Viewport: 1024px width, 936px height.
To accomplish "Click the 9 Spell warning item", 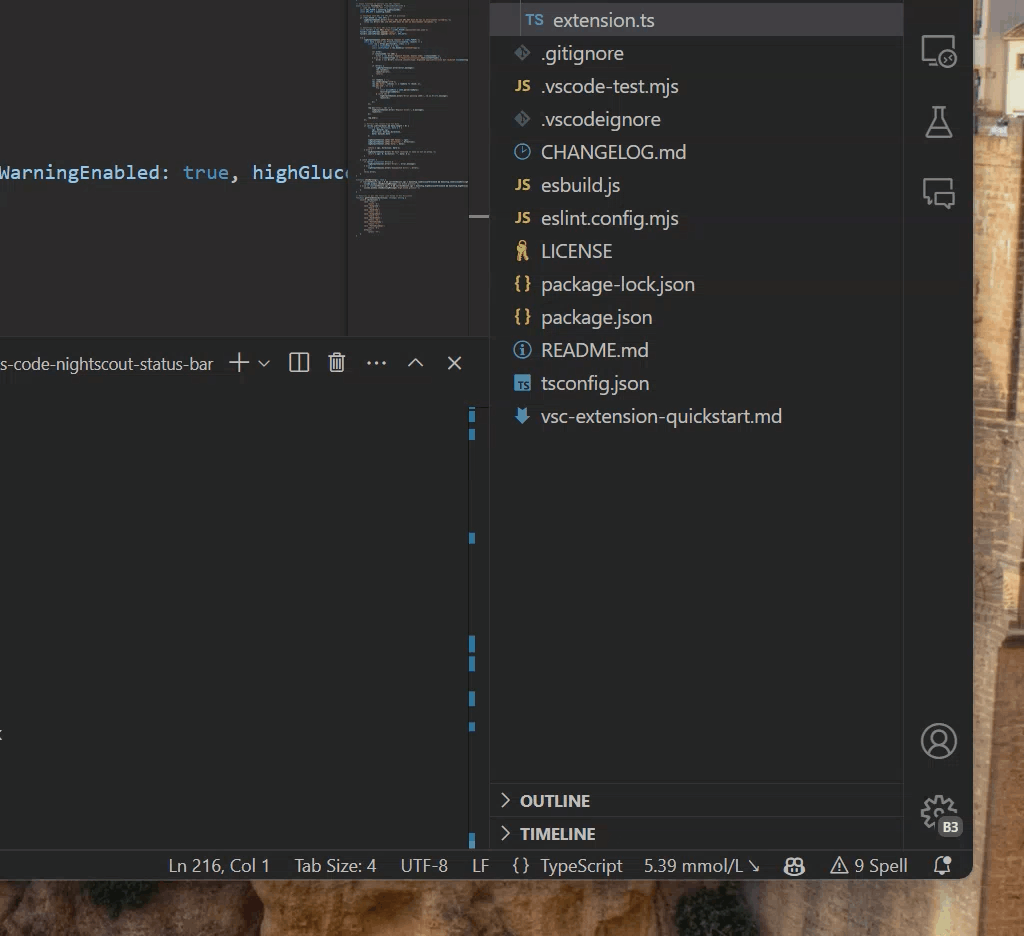I will click(869, 865).
